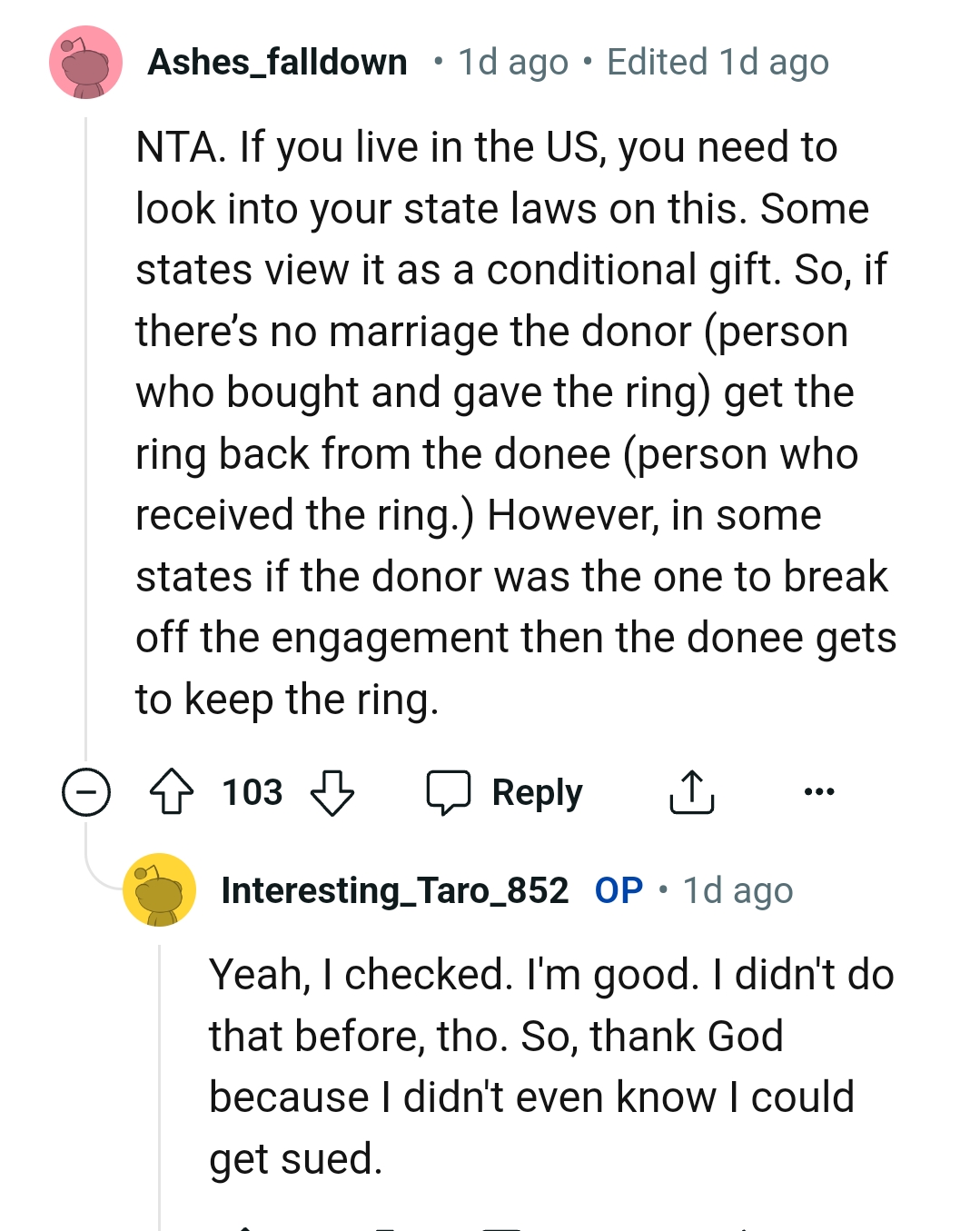Click Ashes_falldown's '1d ago' timestamp
Image resolution: width=980 pixels, height=1231 pixels.
pyautogui.click(x=513, y=63)
